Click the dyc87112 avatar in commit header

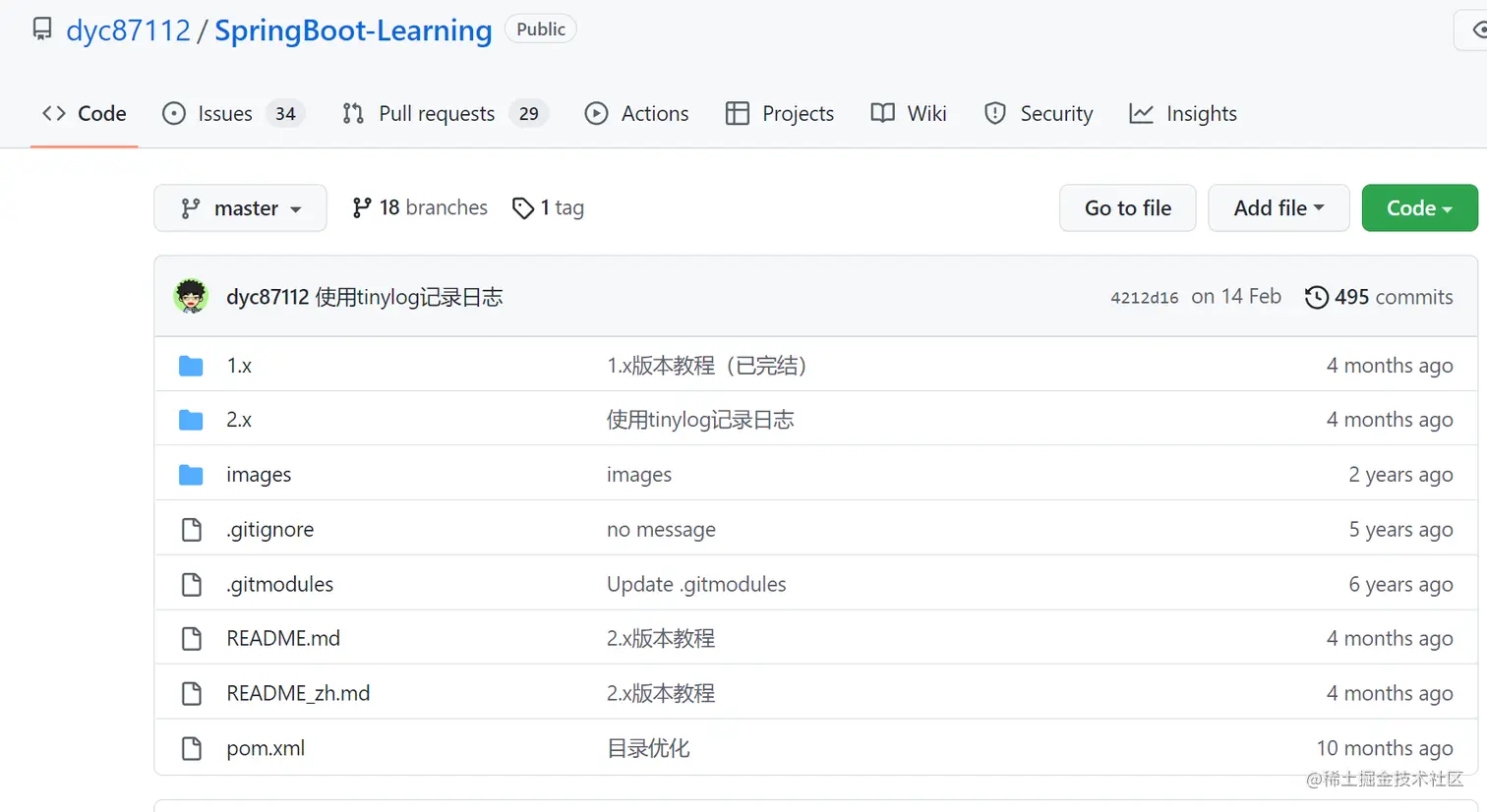point(191,296)
